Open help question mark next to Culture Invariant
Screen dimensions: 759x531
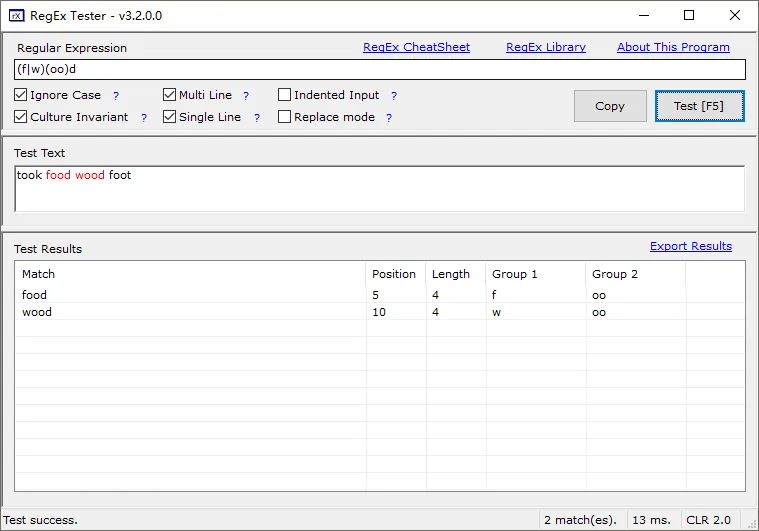click(x=144, y=118)
